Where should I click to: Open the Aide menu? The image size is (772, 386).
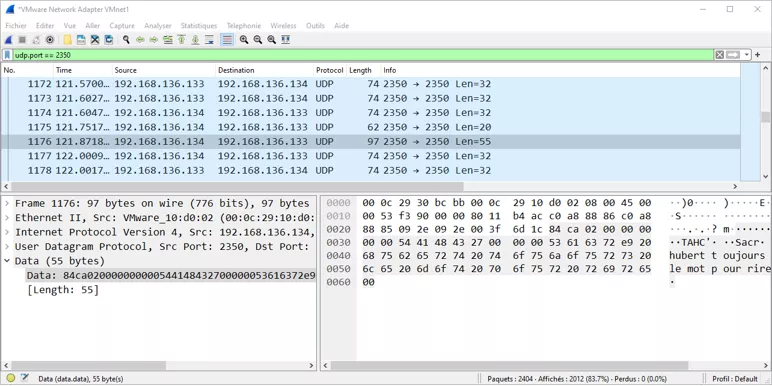coord(342,26)
